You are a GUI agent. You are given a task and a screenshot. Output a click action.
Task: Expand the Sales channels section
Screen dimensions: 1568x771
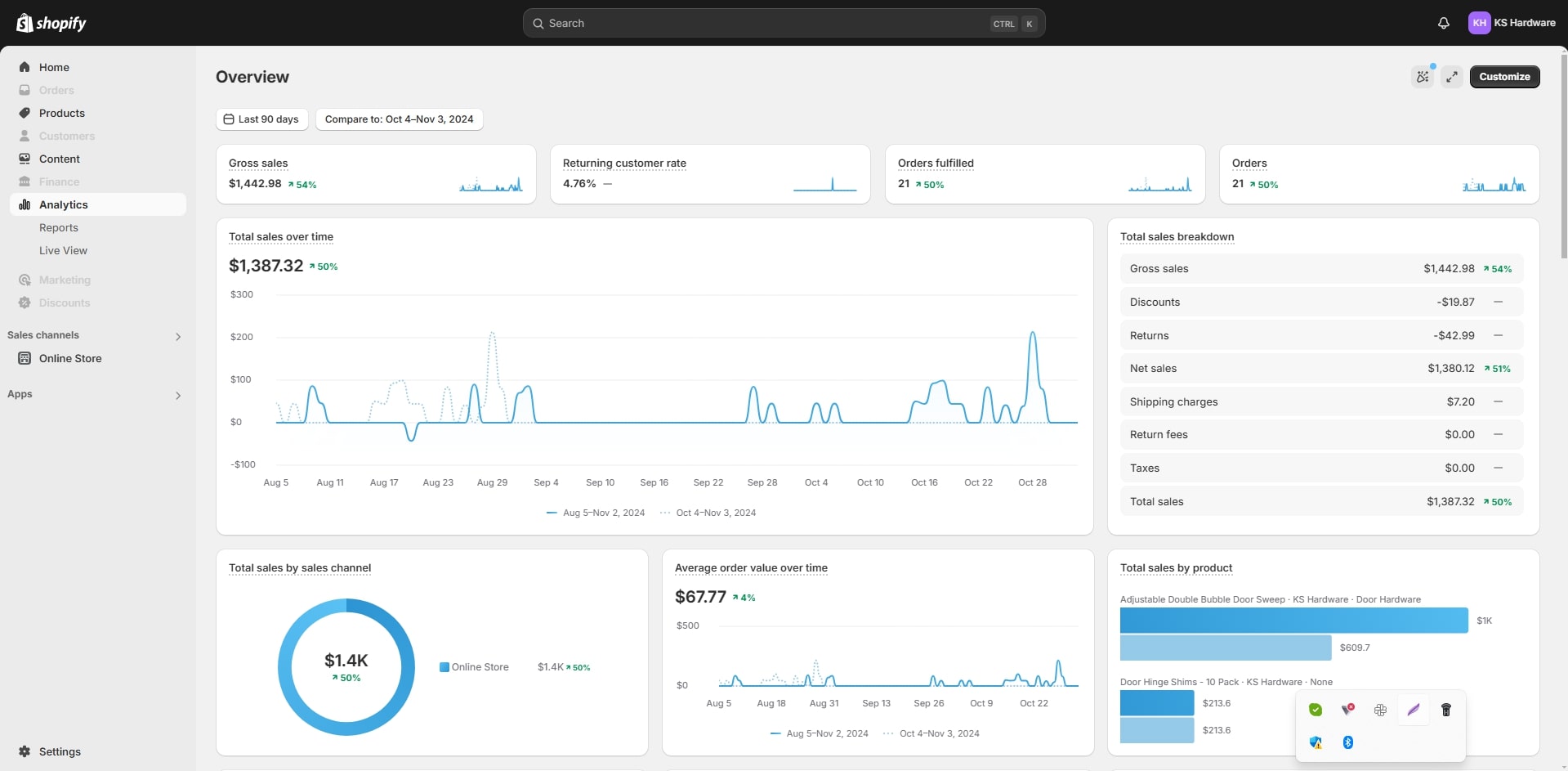(x=177, y=336)
